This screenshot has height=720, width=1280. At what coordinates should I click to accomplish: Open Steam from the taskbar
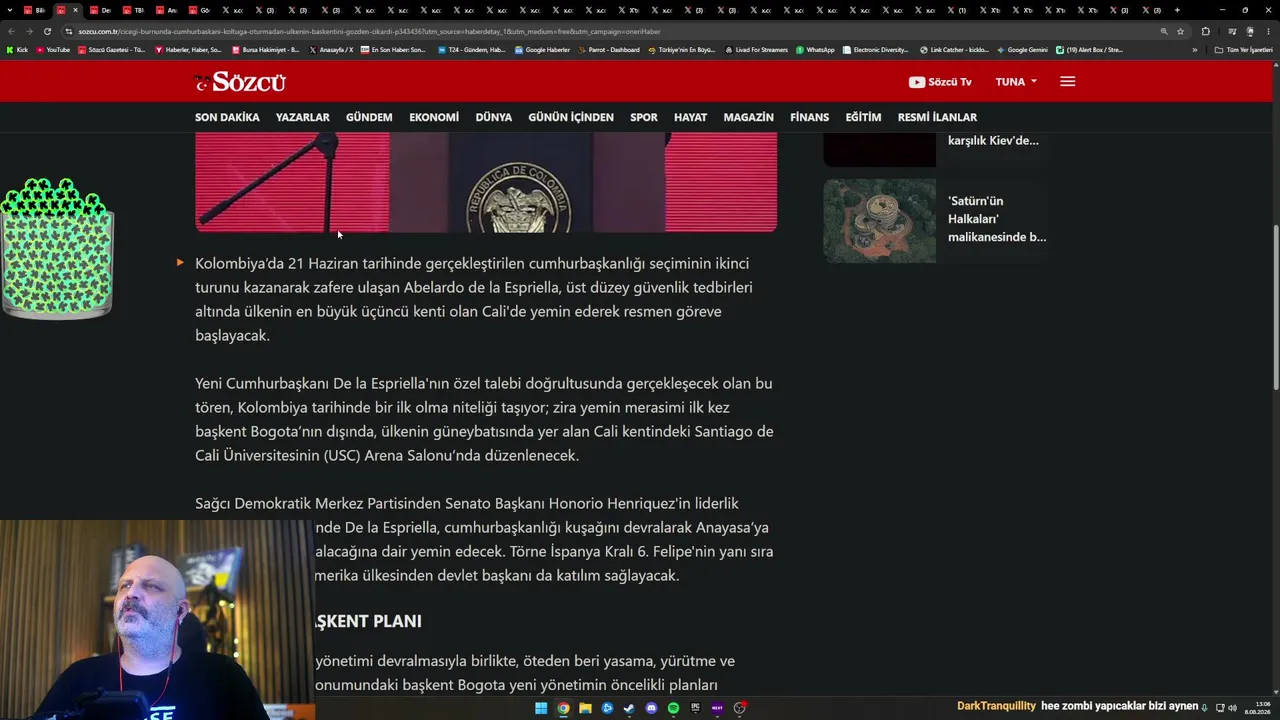(629, 708)
